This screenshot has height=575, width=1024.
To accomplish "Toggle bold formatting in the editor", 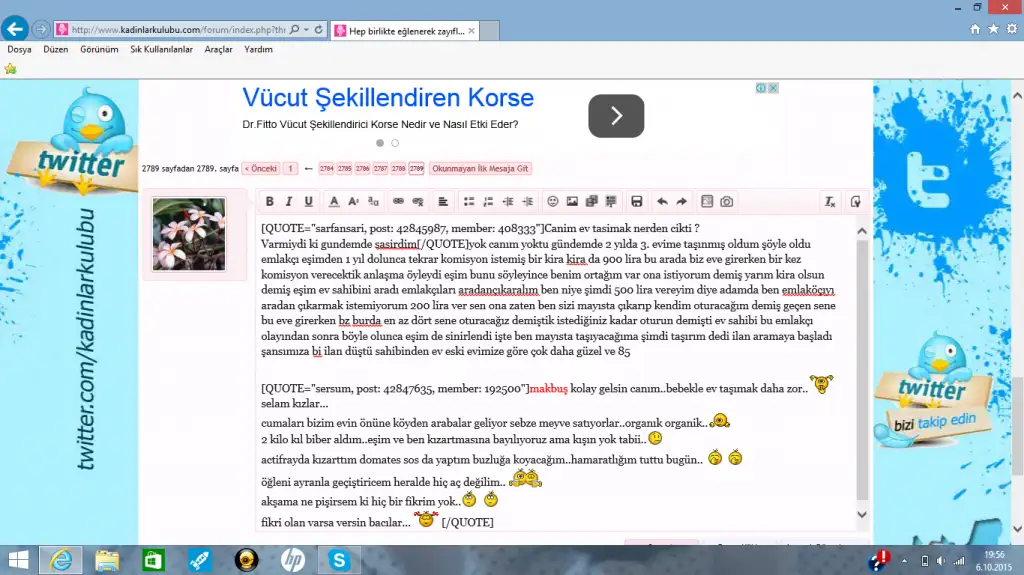I will (x=269, y=202).
